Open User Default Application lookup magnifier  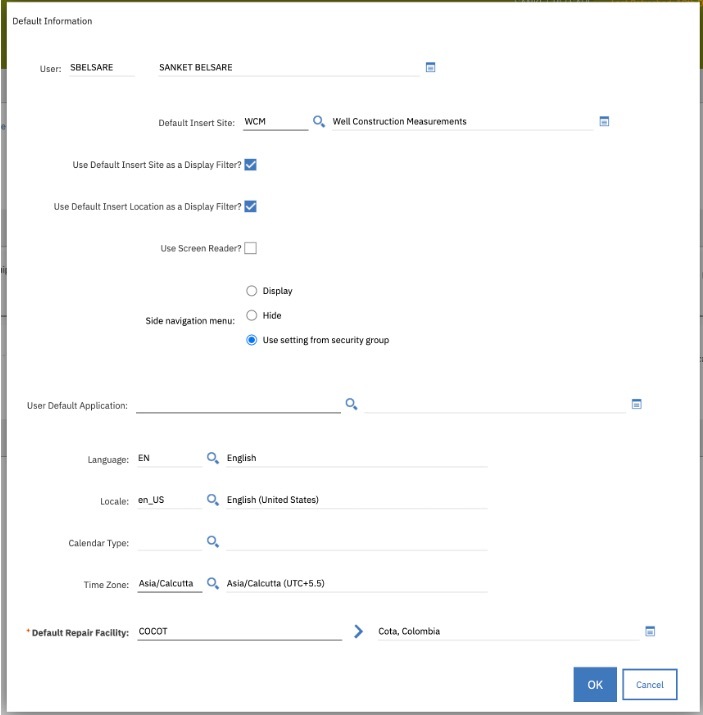(x=351, y=404)
